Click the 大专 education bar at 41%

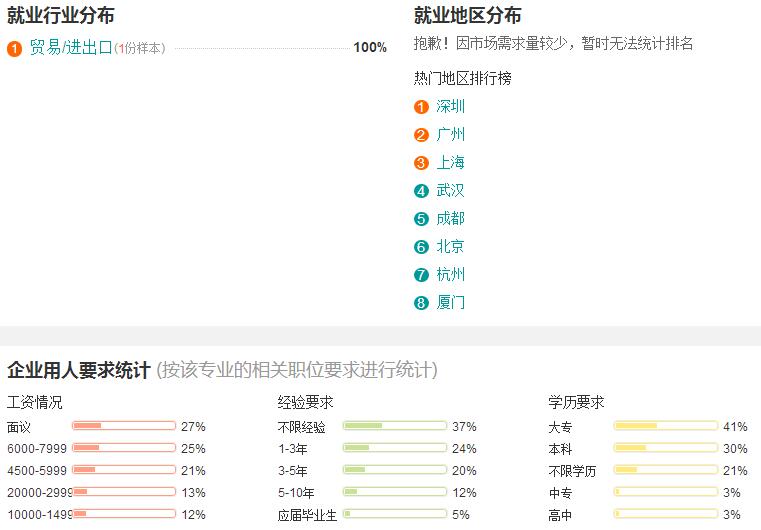665,426
